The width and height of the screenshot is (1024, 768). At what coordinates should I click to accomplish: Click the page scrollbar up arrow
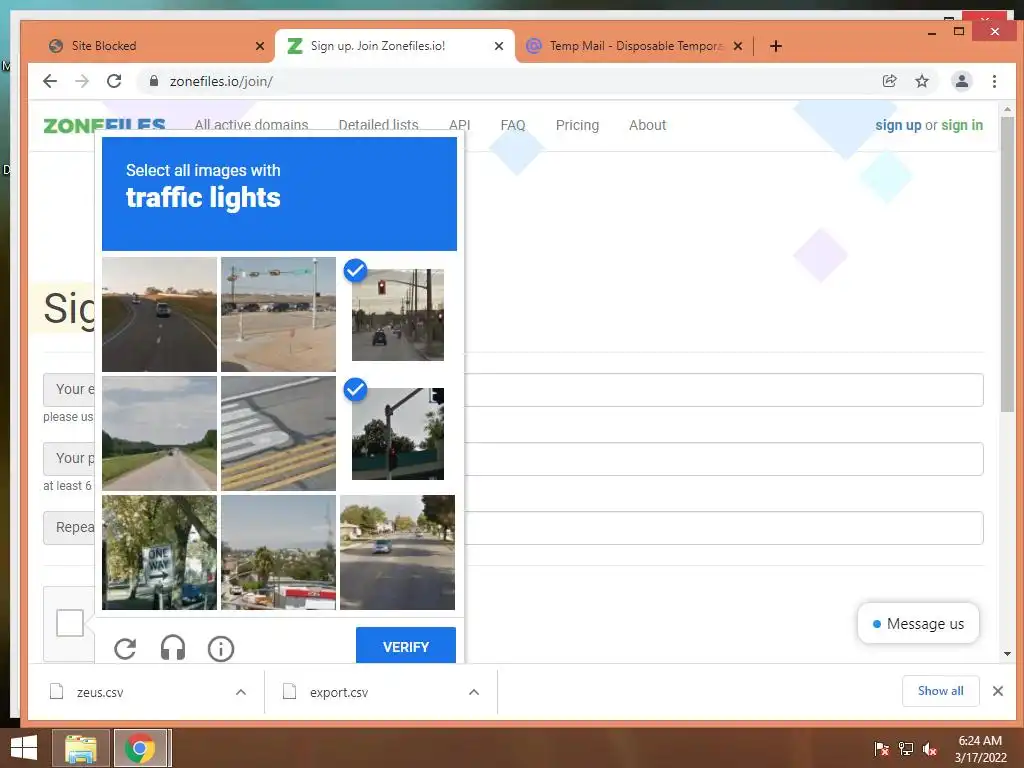[x=1007, y=110]
